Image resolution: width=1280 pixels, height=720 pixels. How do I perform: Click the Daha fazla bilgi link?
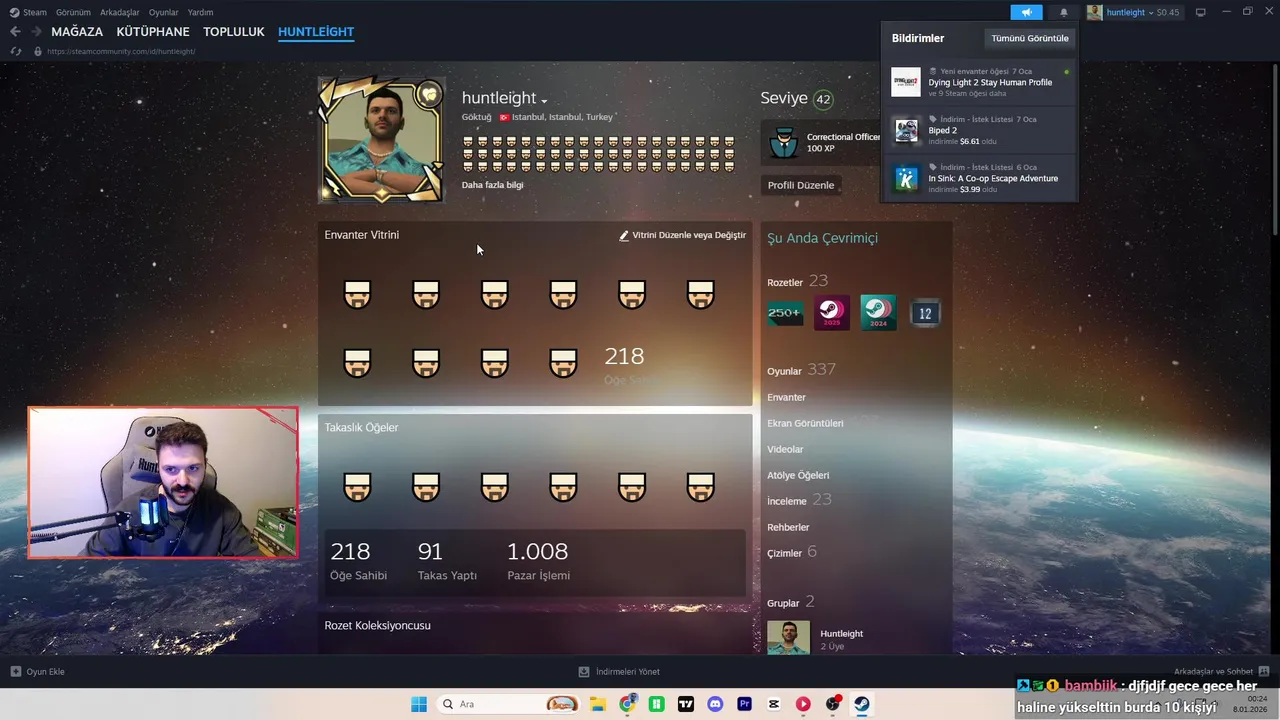[x=492, y=185]
